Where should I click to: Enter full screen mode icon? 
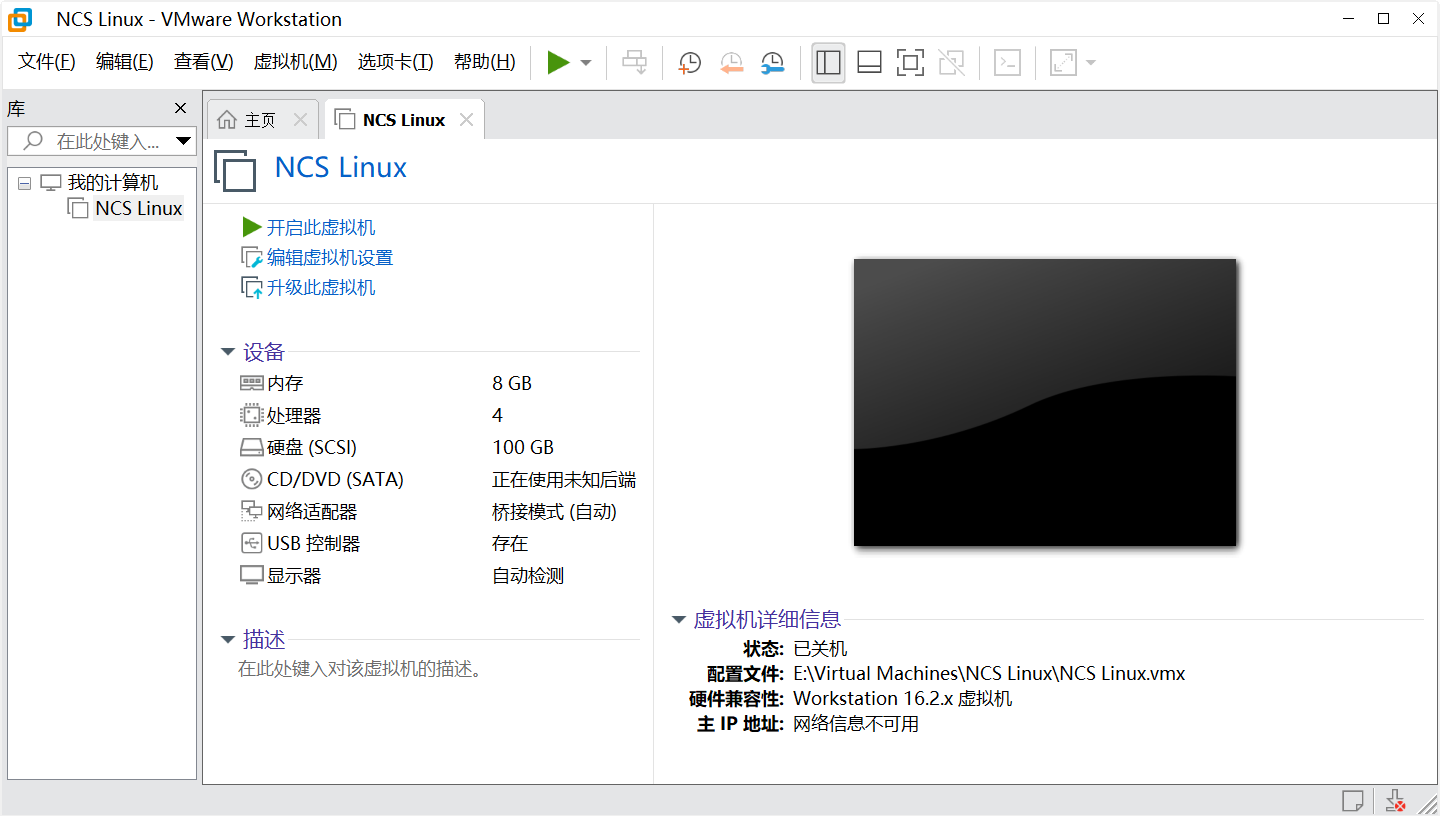click(x=910, y=63)
